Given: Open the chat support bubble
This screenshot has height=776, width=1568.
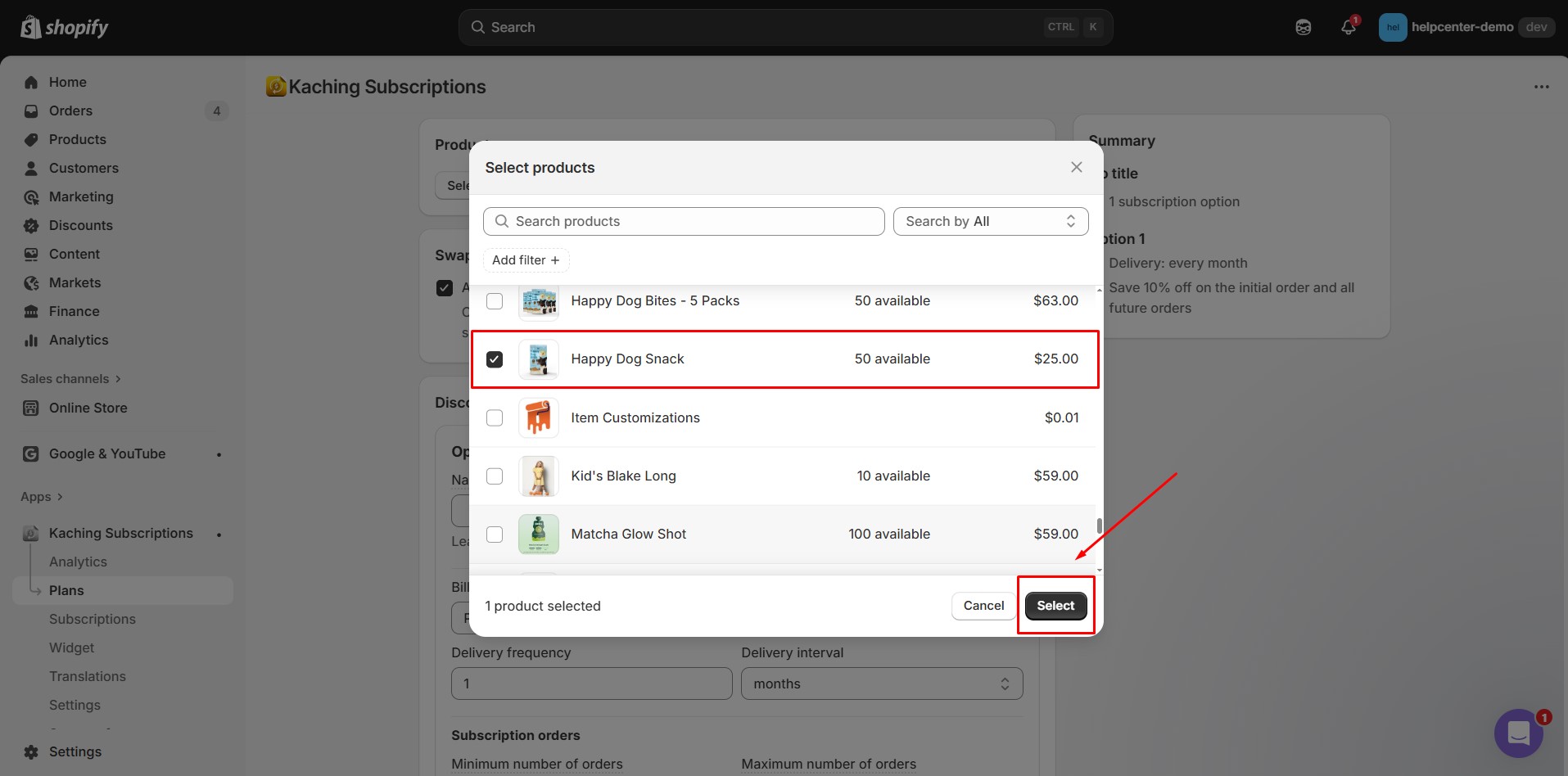Looking at the screenshot, I should coord(1519,733).
